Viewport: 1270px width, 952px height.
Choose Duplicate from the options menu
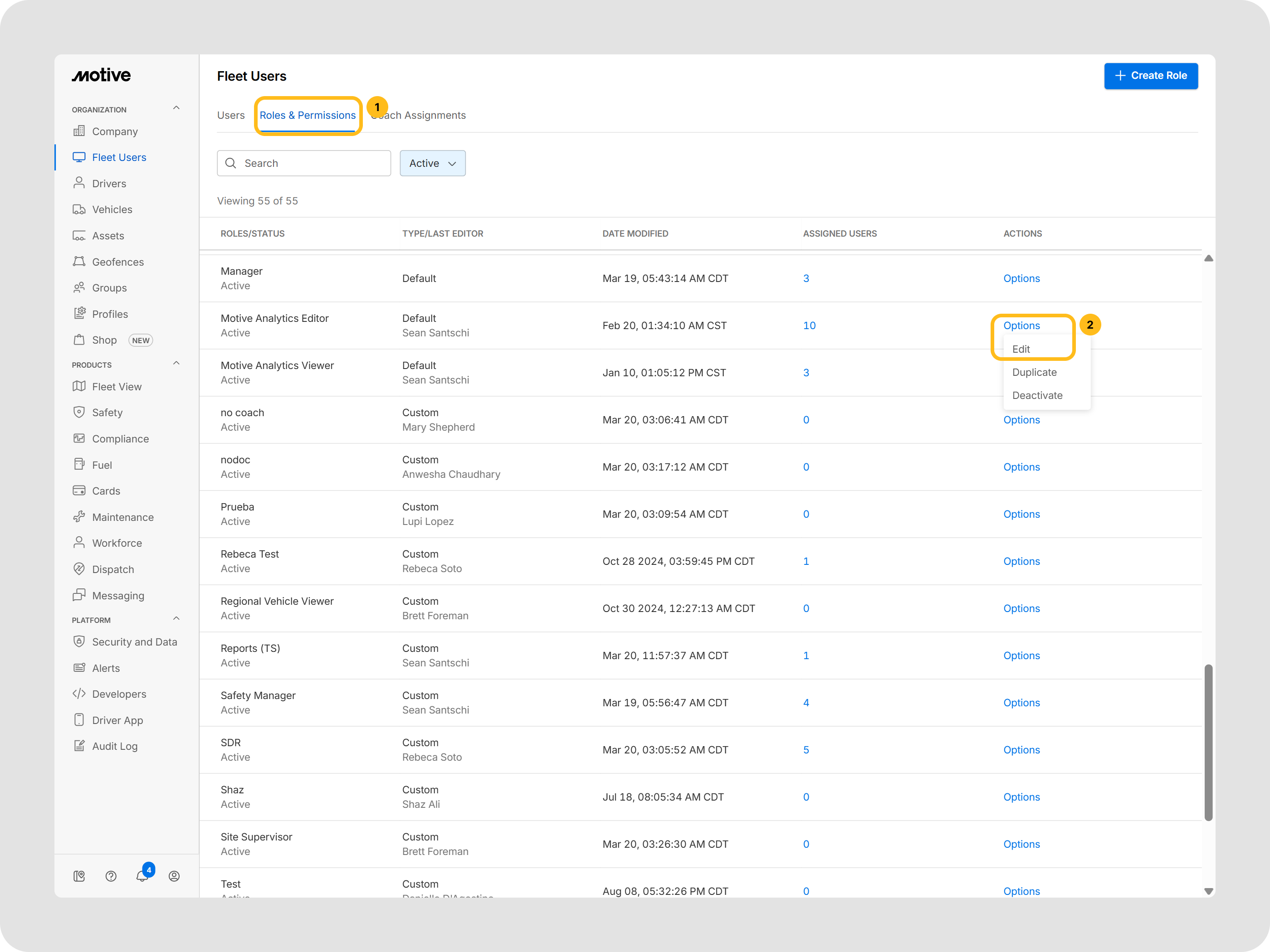[x=1034, y=372]
